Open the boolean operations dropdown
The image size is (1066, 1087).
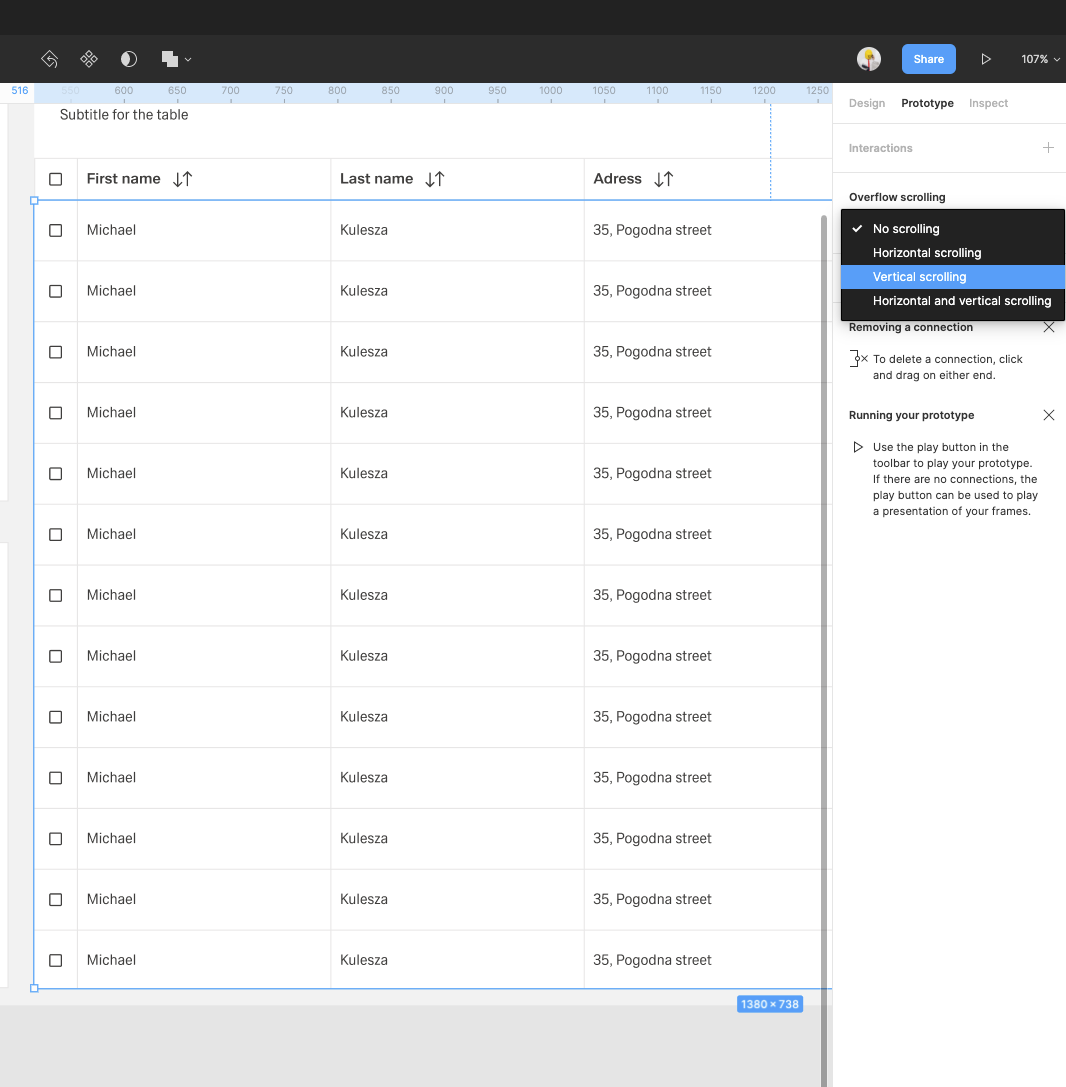pyautogui.click(x=176, y=59)
